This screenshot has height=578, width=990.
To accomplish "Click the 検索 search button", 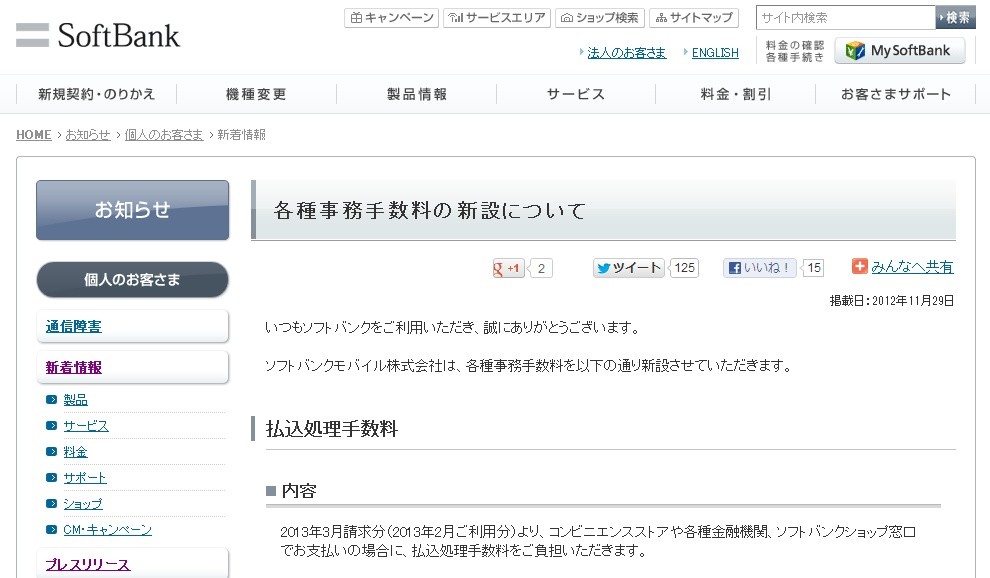I will [x=955, y=18].
